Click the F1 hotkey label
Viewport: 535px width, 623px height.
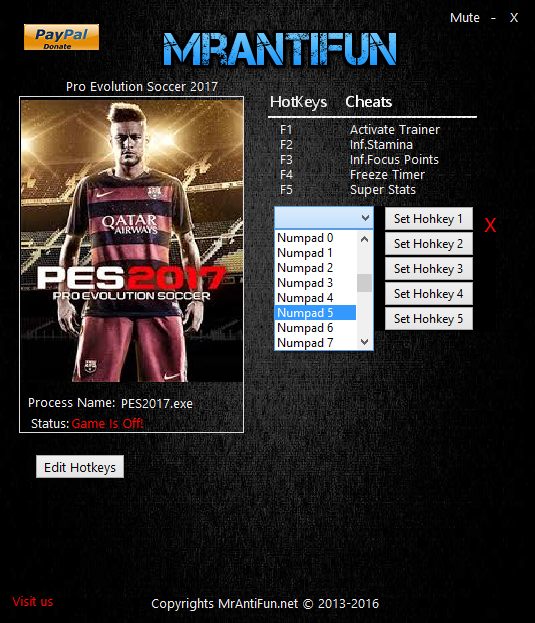(x=286, y=130)
